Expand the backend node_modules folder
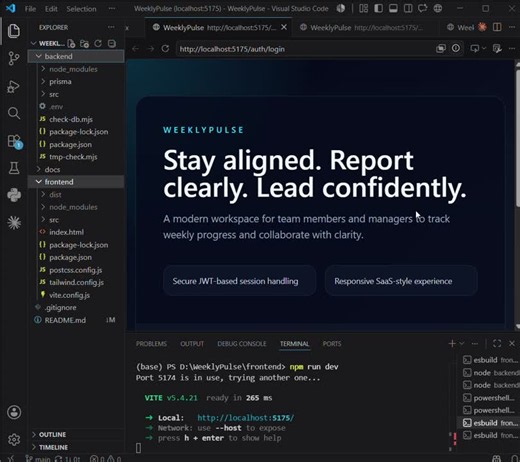Screen dimensions: 520x462 [x=76, y=69]
